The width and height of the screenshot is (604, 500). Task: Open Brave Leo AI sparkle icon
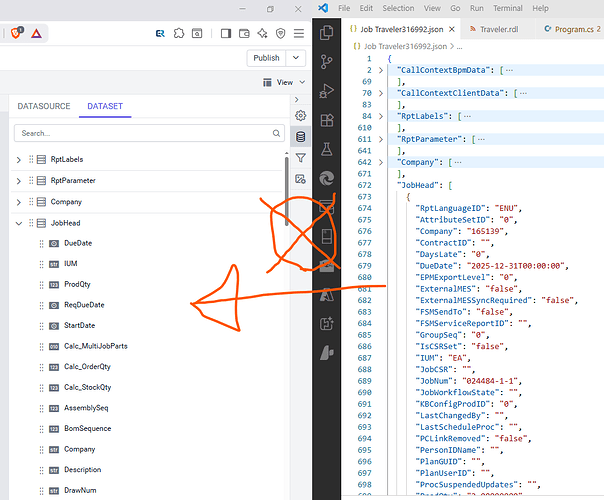[262, 34]
